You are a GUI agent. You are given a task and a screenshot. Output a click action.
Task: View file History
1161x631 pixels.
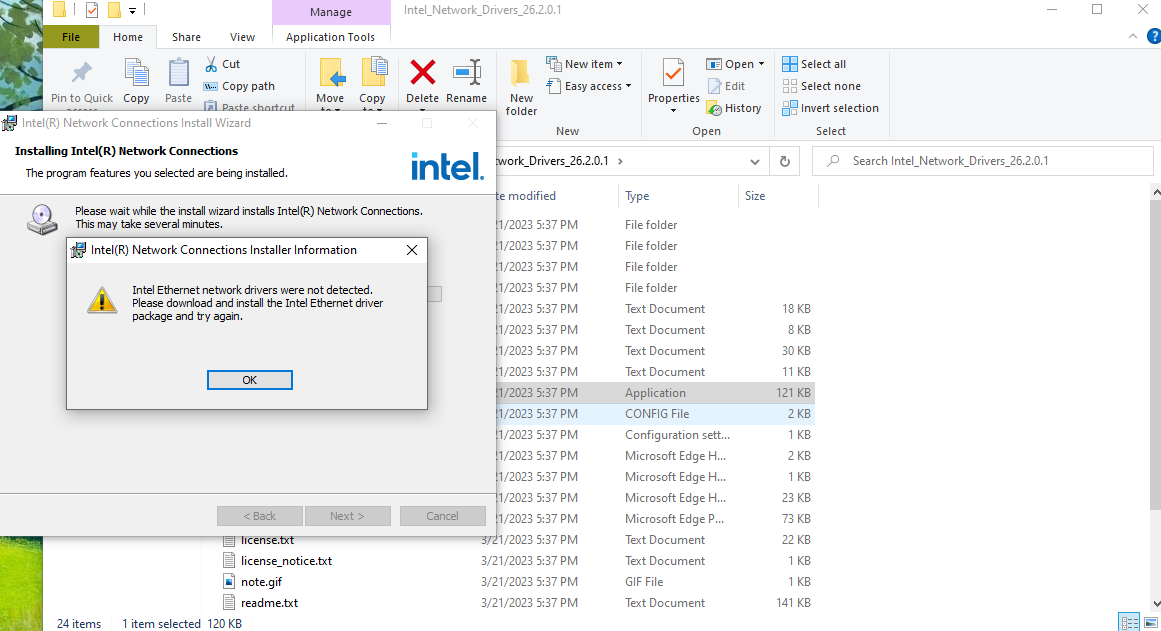point(736,107)
